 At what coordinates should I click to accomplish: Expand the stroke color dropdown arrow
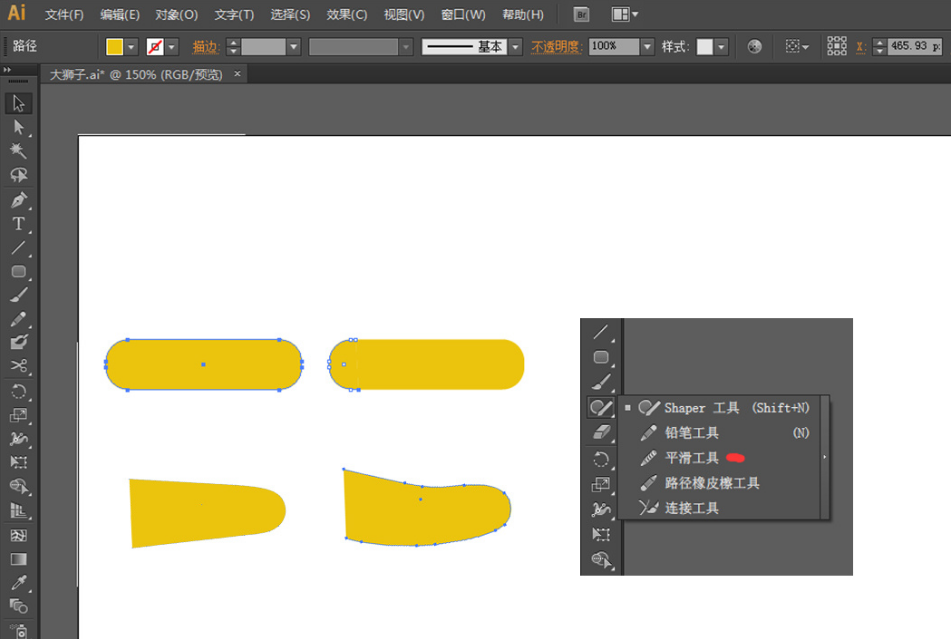click(x=172, y=47)
